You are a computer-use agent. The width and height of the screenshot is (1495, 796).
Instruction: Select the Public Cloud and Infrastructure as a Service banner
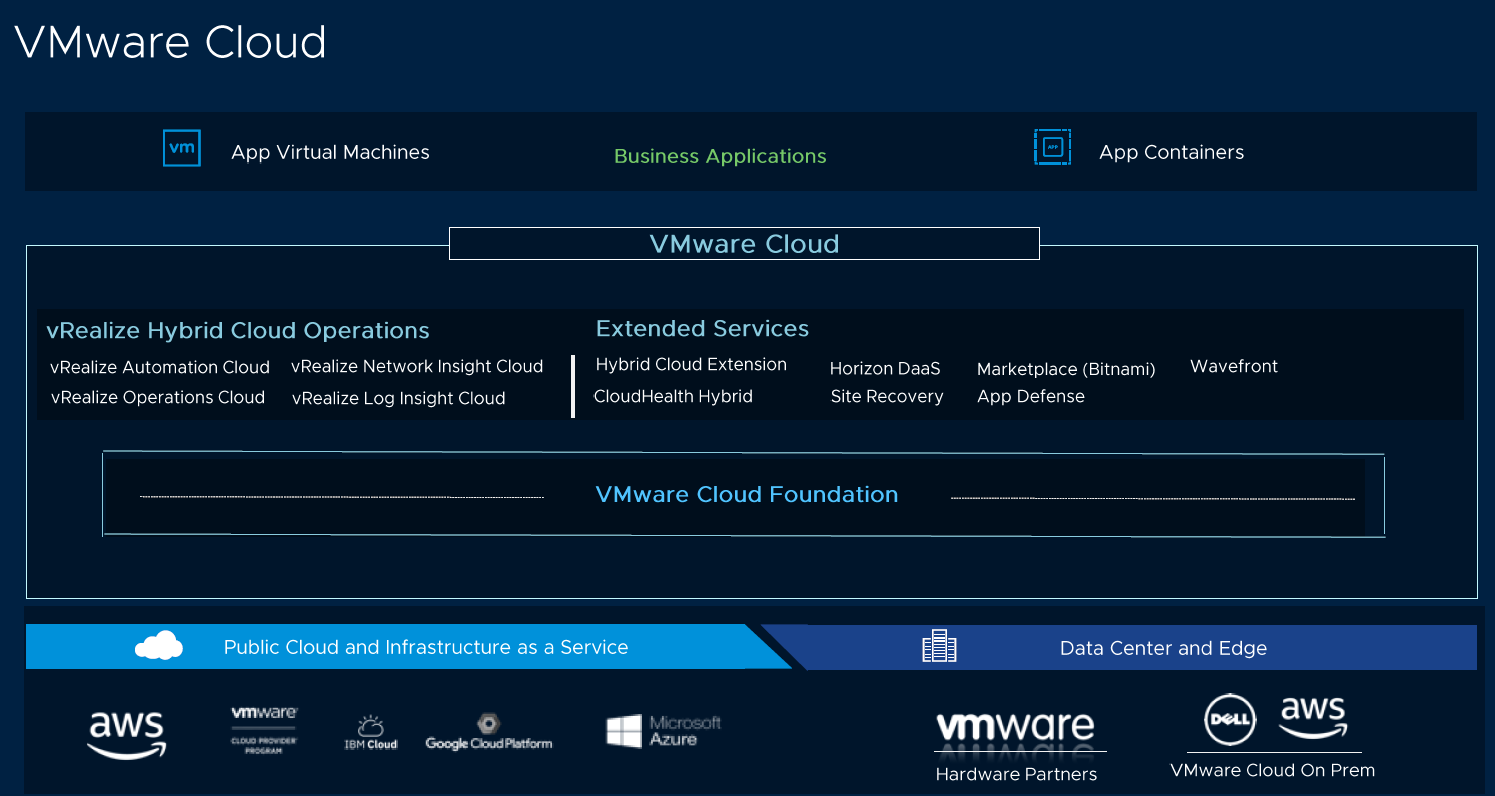(408, 647)
